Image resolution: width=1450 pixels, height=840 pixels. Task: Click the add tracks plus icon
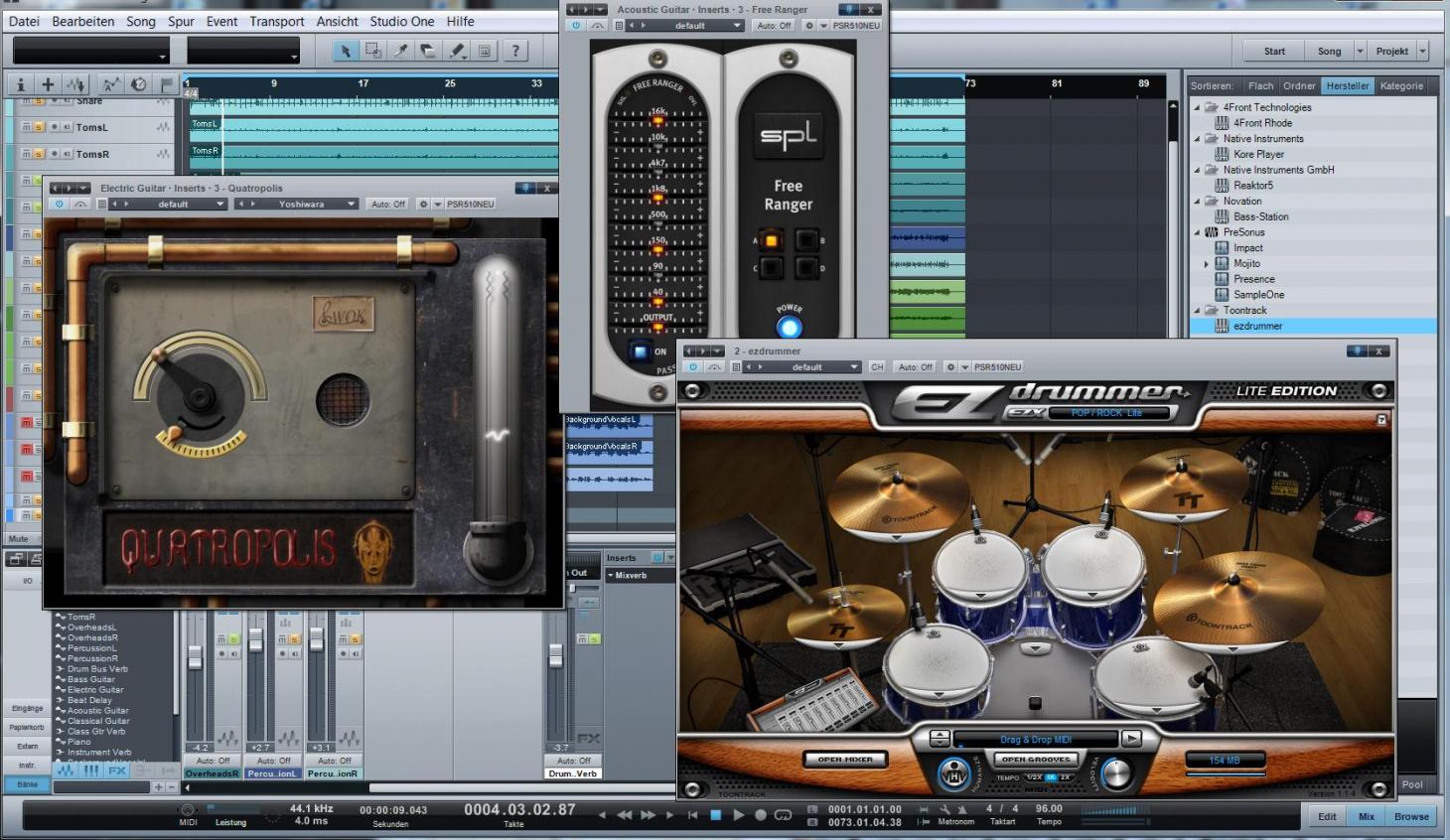48,84
